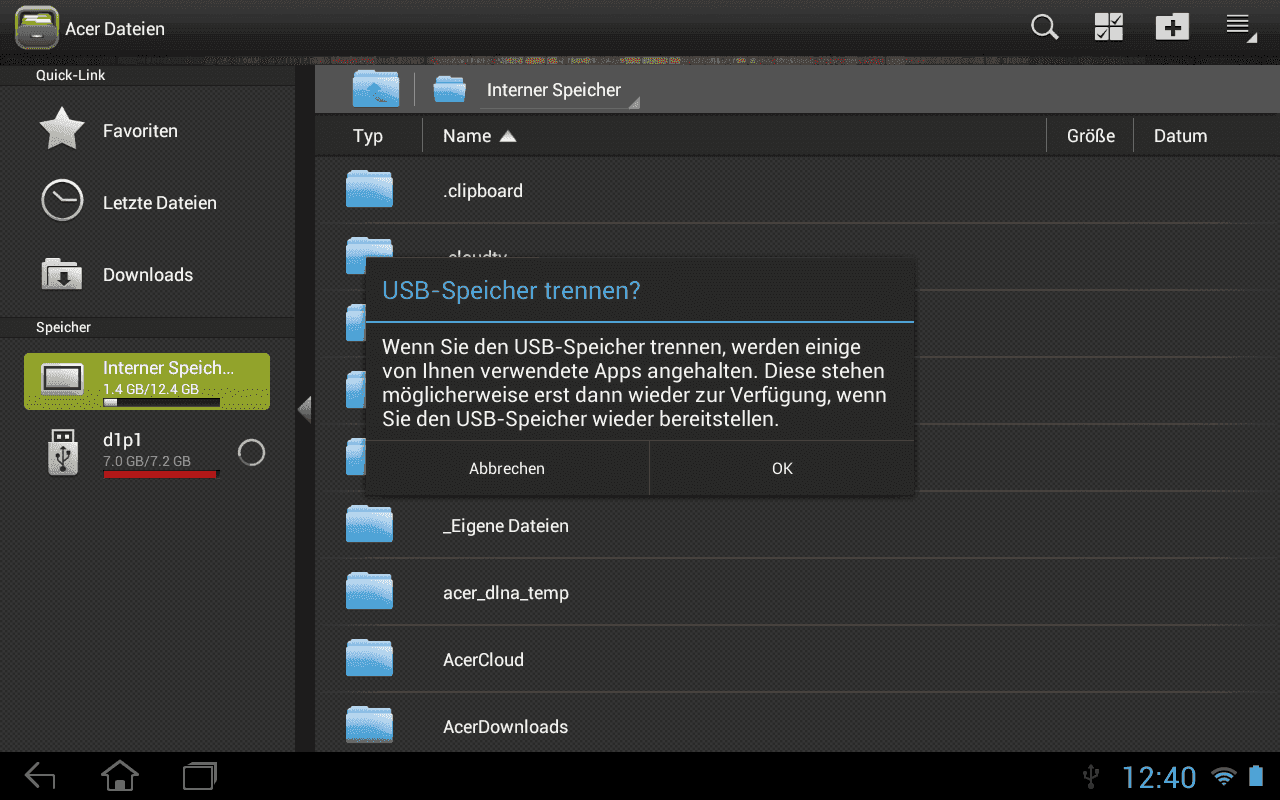
Task: Open Letzte Dateien quick link
Action: tap(147, 203)
